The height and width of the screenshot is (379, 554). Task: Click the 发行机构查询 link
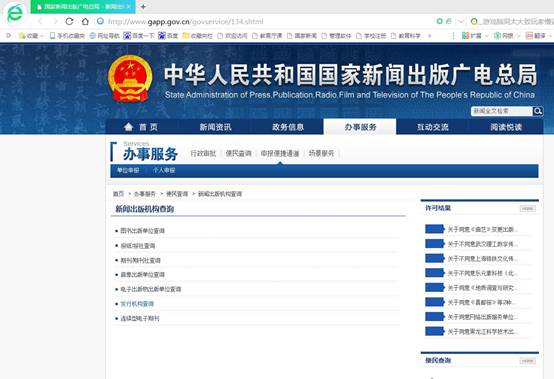pyautogui.click(x=137, y=304)
